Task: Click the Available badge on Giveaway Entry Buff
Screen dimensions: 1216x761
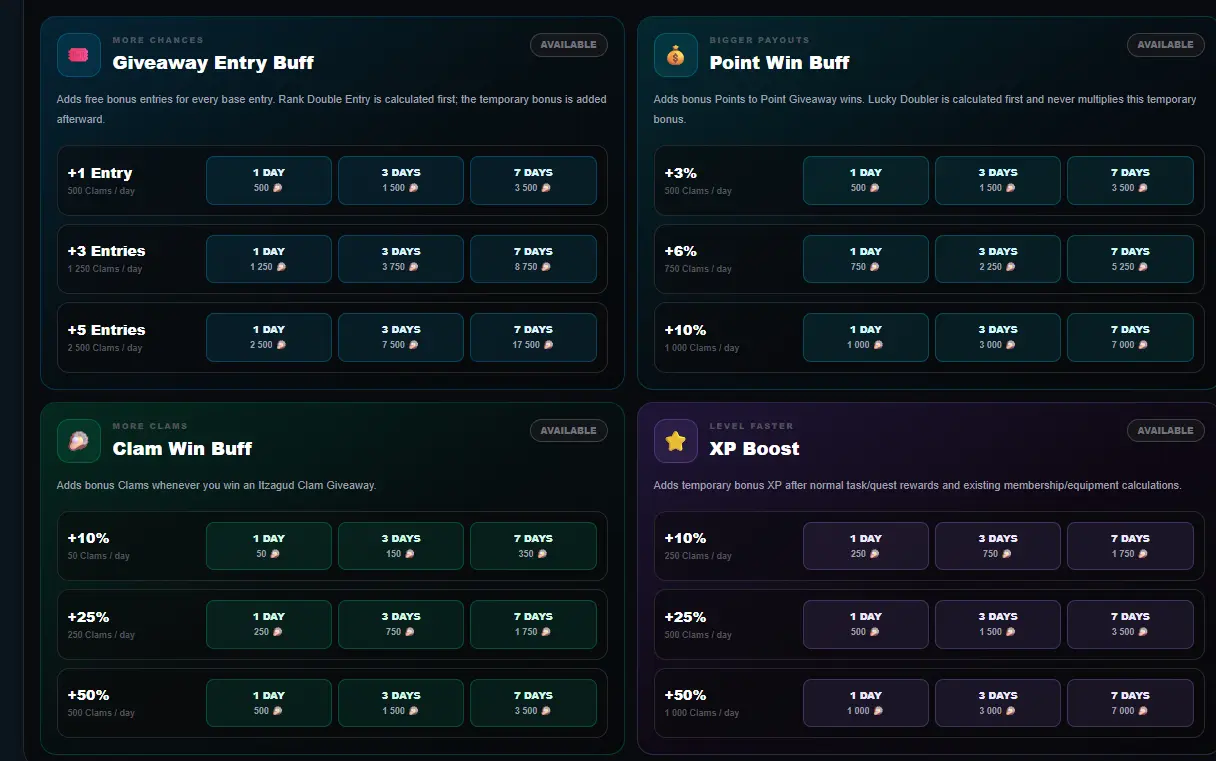Action: (569, 45)
